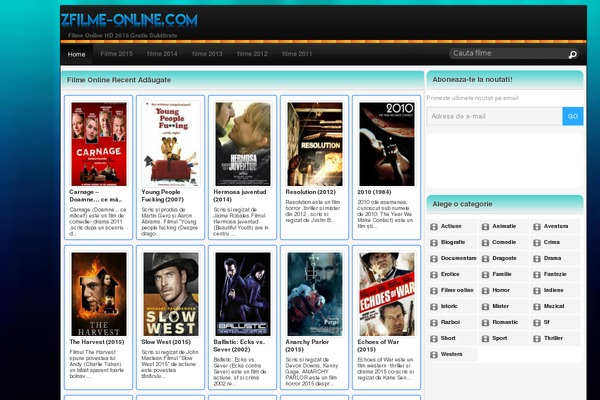Open Resolution (2012) title link
The height and width of the screenshot is (400, 600).
click(x=310, y=192)
